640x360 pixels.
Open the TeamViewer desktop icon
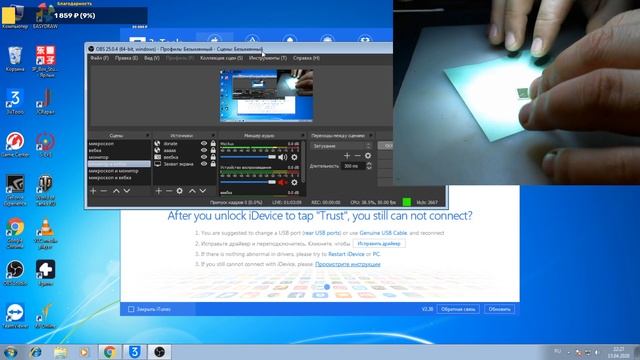coord(15,316)
